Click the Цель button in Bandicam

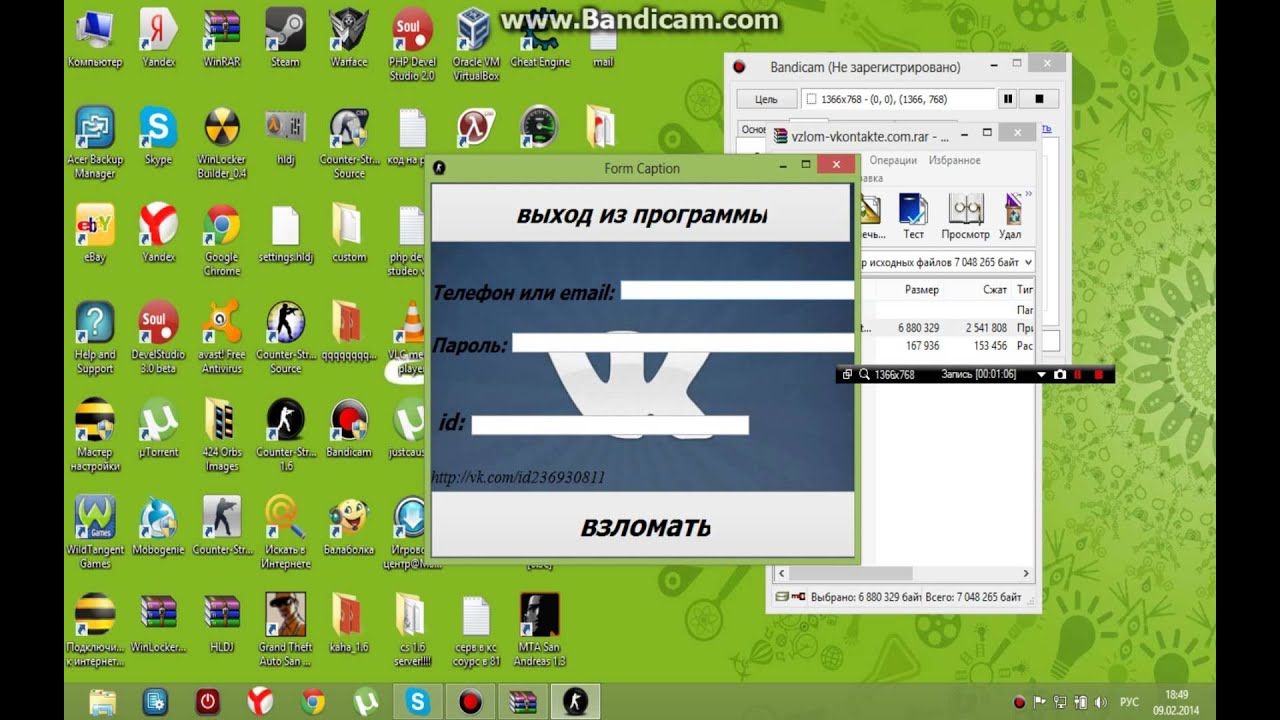coord(766,99)
